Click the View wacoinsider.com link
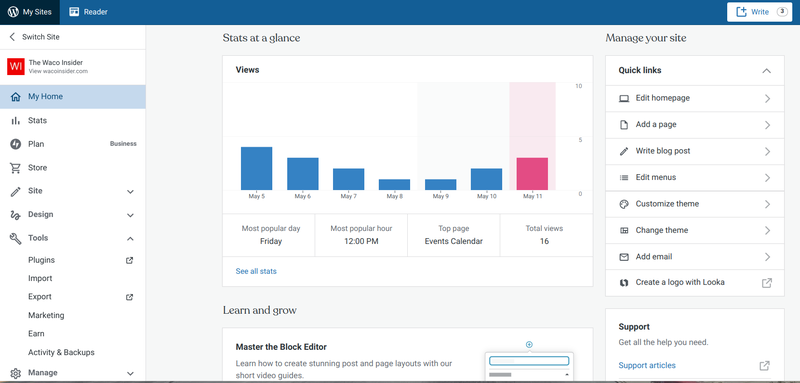 [58, 71]
